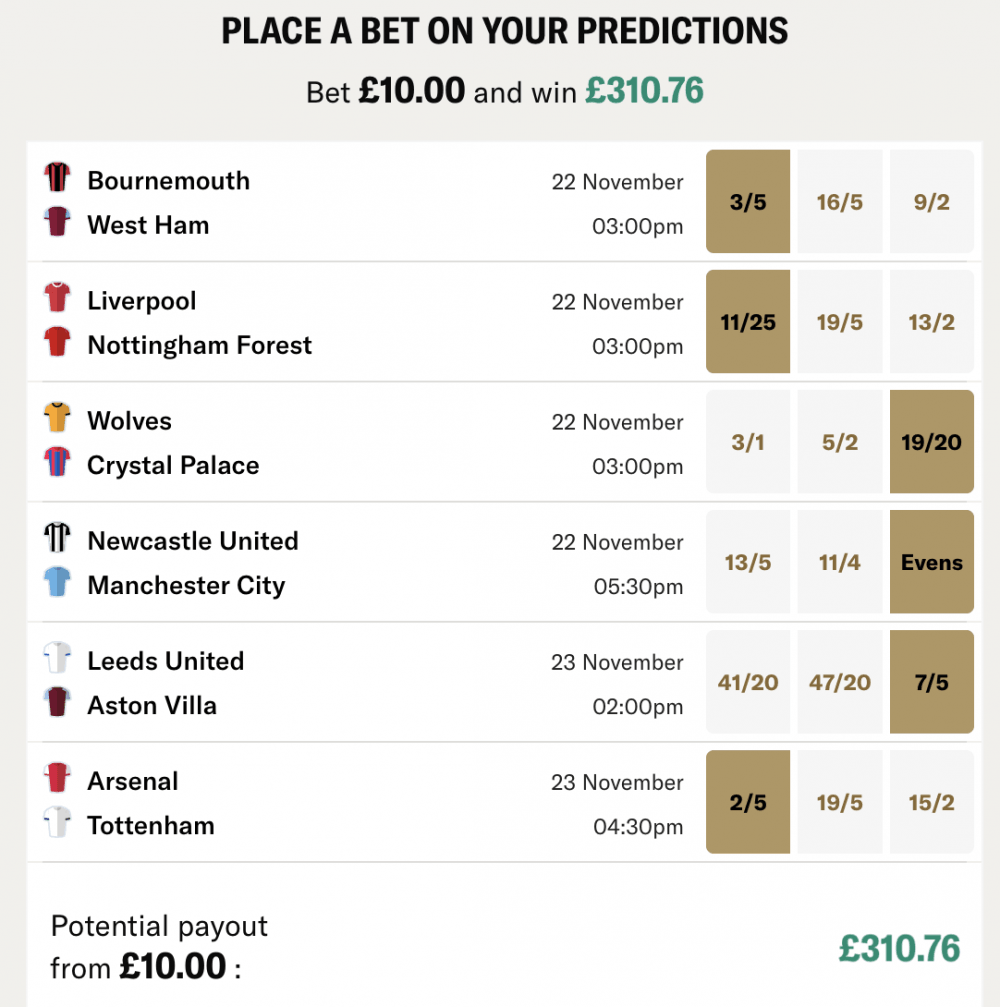Image resolution: width=1000 pixels, height=1007 pixels.
Task: Deselect the 19/20 Crystal Palace win selection
Action: pyautogui.click(x=931, y=441)
